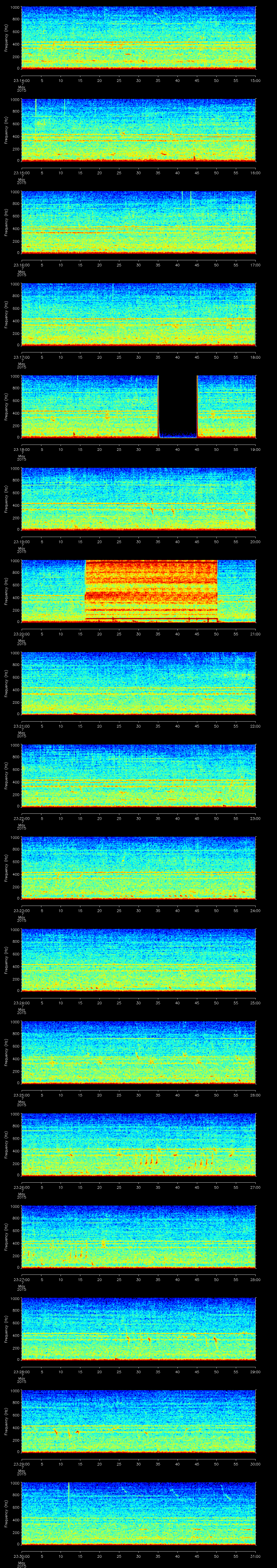Click the 35-second tick label under the 23:18:00 spectrogram

pos(158,449)
